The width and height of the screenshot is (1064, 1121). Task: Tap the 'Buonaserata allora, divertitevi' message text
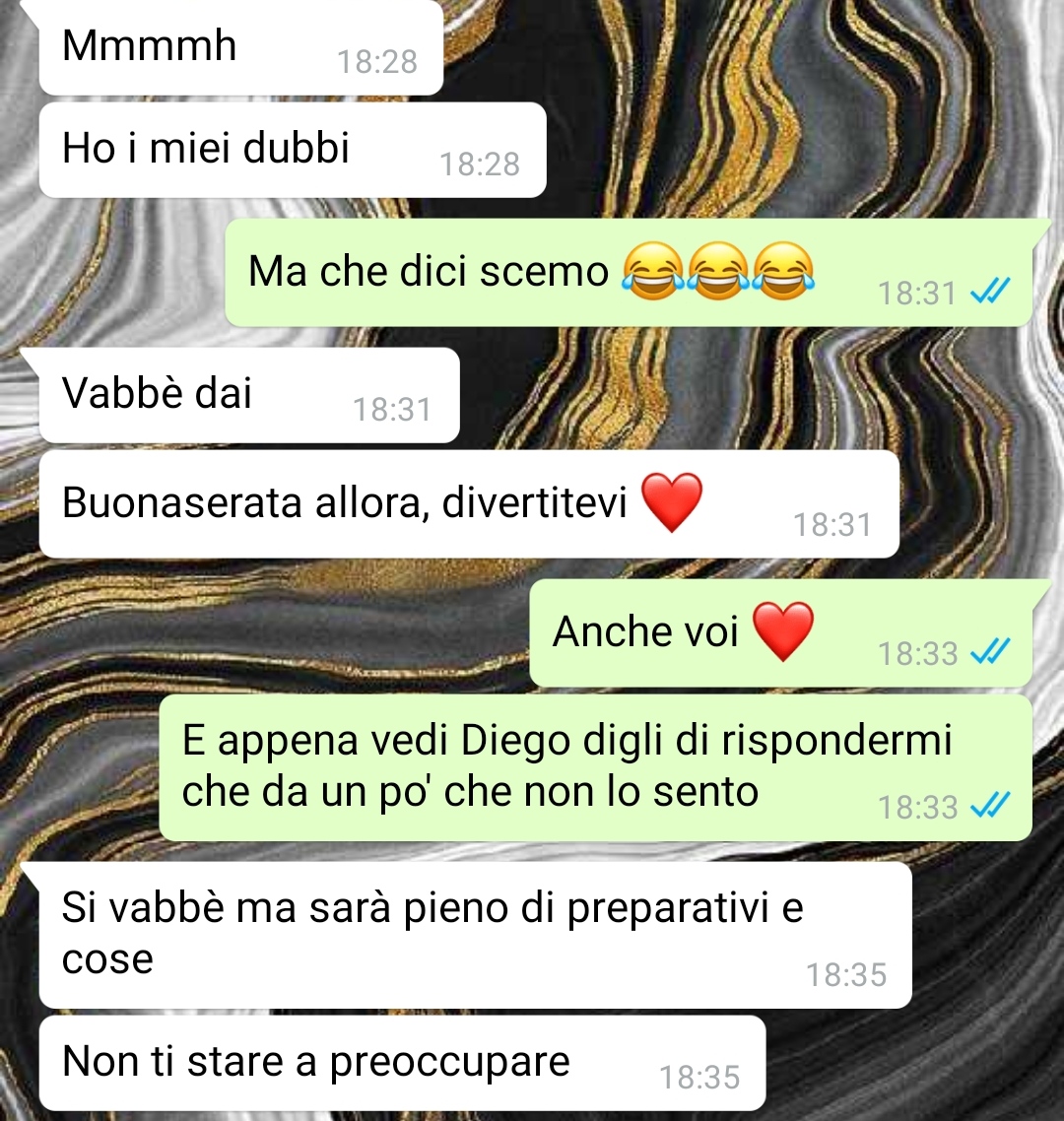click(344, 502)
